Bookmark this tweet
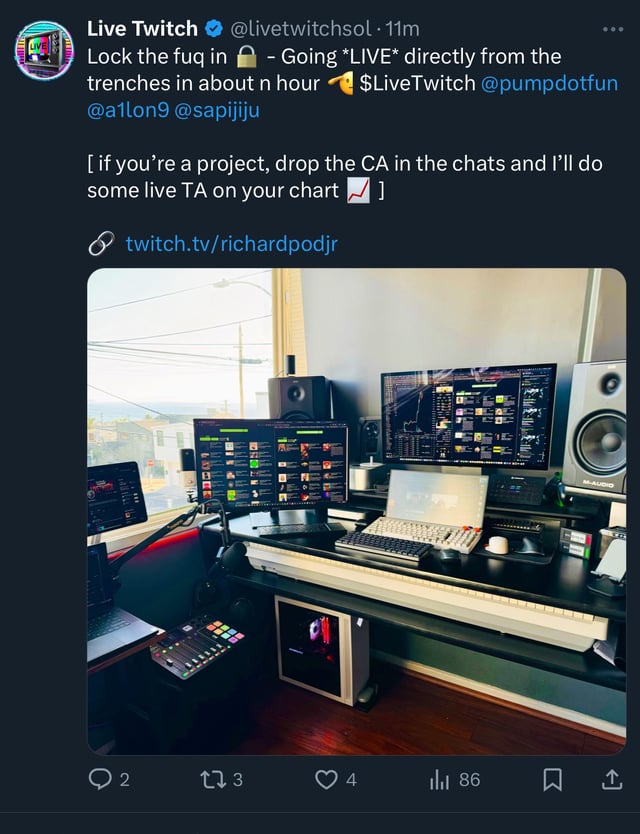640x834 pixels. click(552, 779)
